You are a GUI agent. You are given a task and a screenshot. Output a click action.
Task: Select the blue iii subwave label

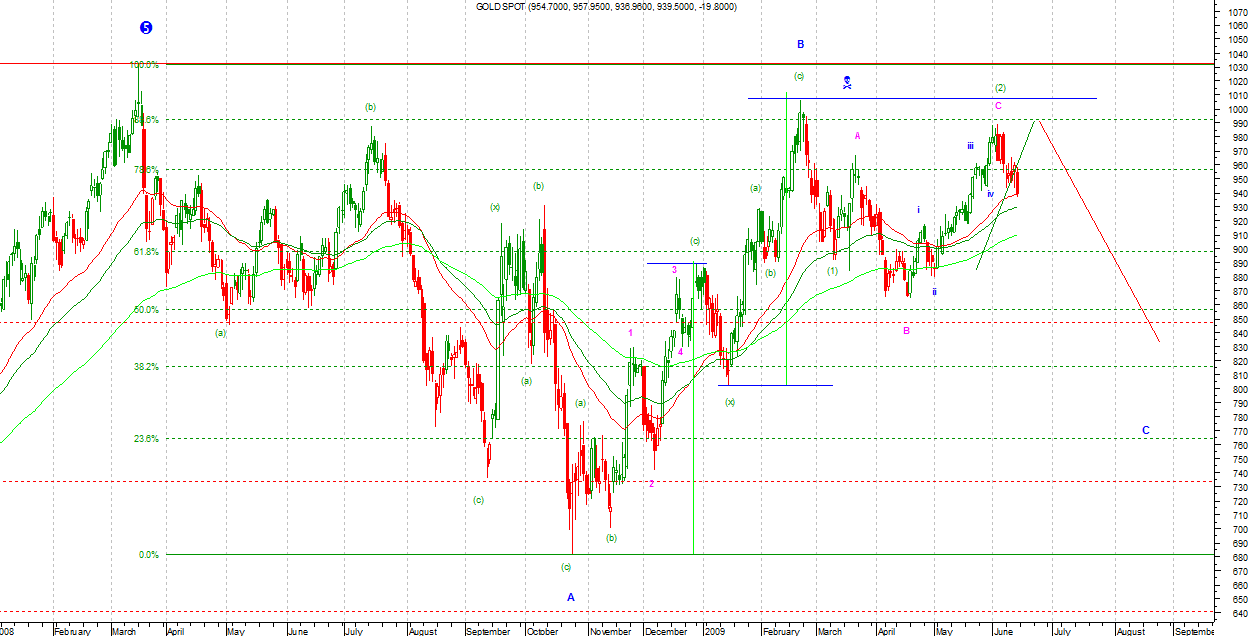(x=970, y=146)
